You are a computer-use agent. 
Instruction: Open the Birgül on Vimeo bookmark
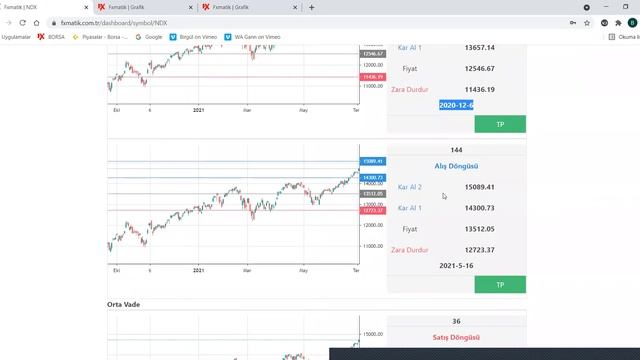193,37
